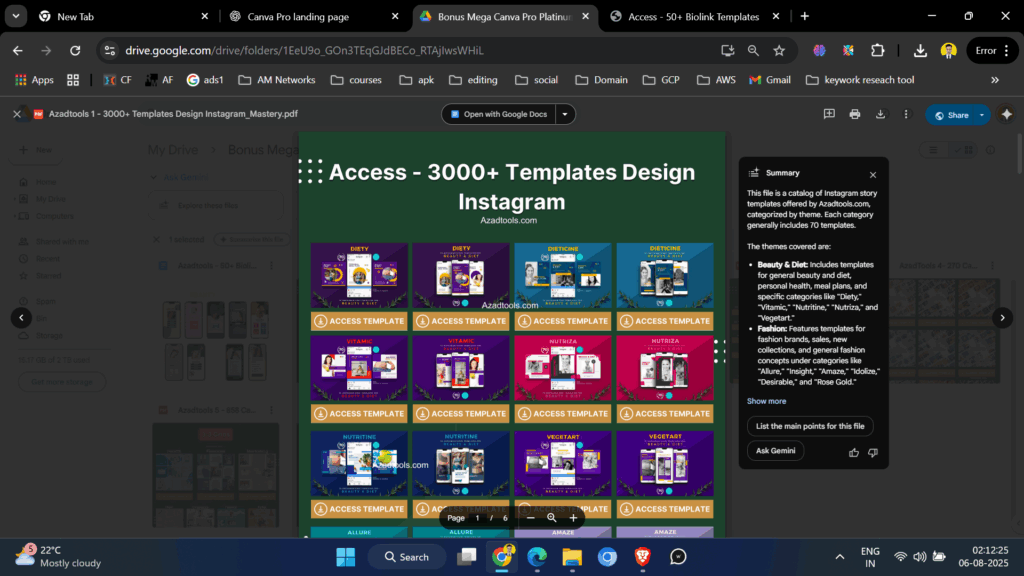Open AM Networks bookmark folder
Image resolution: width=1024 pixels, height=576 pixels.
[x=277, y=80]
